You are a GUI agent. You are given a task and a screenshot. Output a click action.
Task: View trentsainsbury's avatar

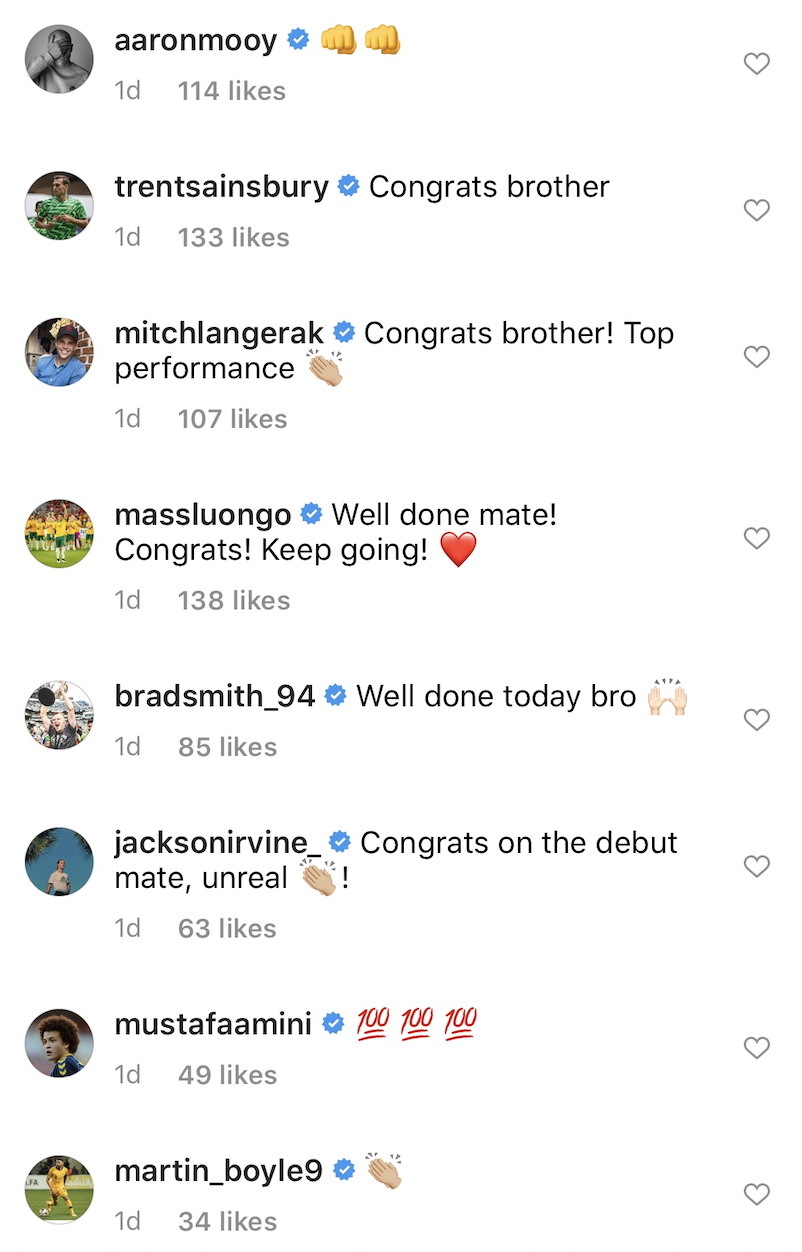click(x=59, y=205)
